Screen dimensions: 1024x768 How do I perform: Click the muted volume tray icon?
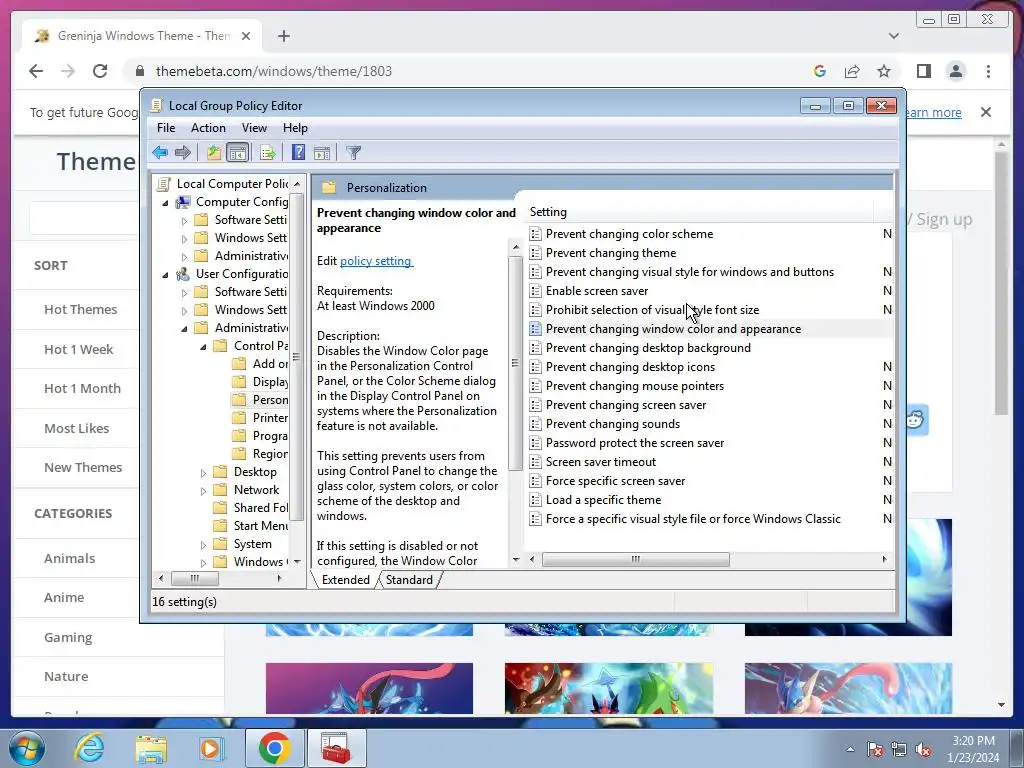tap(923, 750)
